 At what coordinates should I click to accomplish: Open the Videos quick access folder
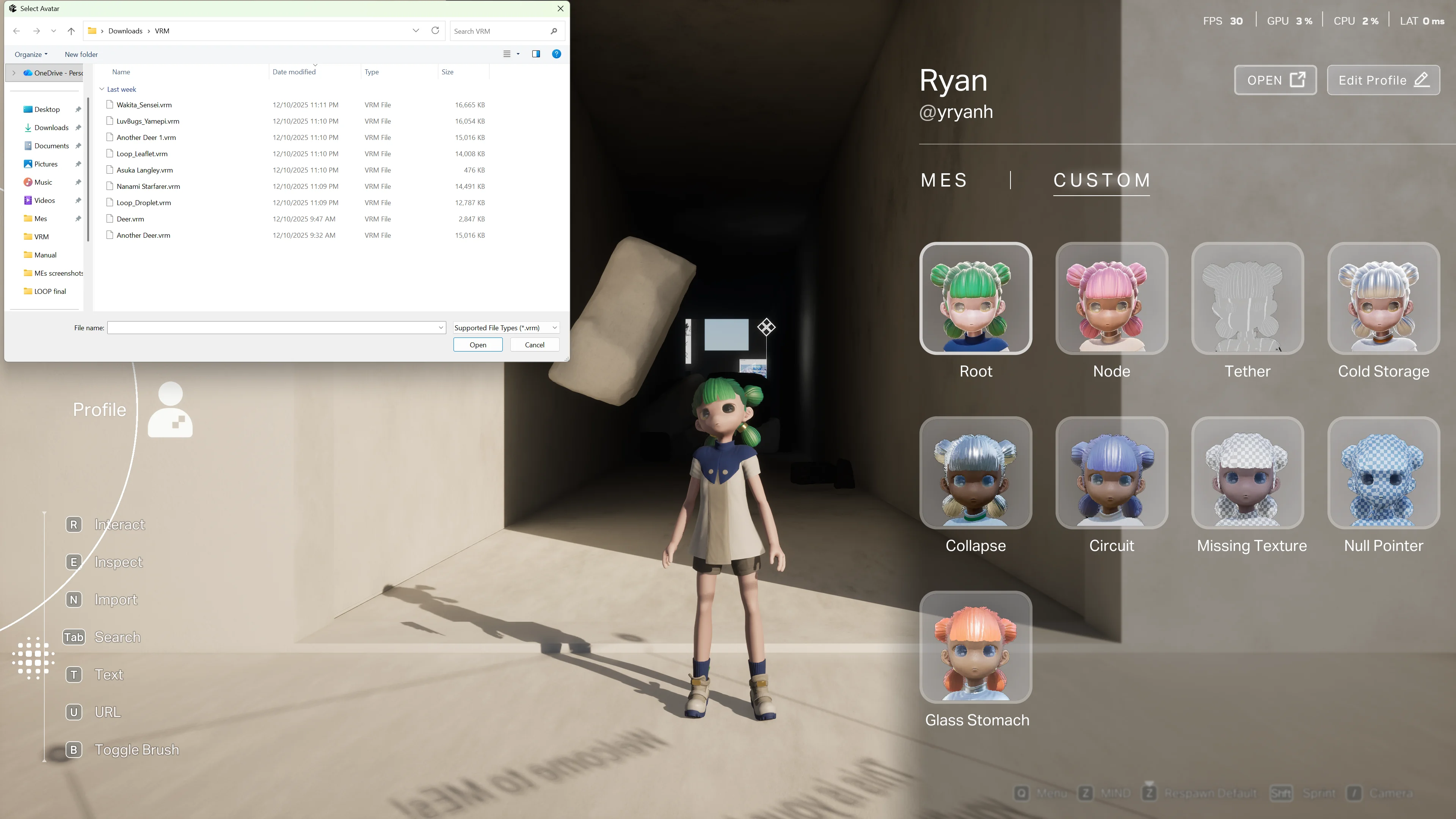click(x=44, y=201)
